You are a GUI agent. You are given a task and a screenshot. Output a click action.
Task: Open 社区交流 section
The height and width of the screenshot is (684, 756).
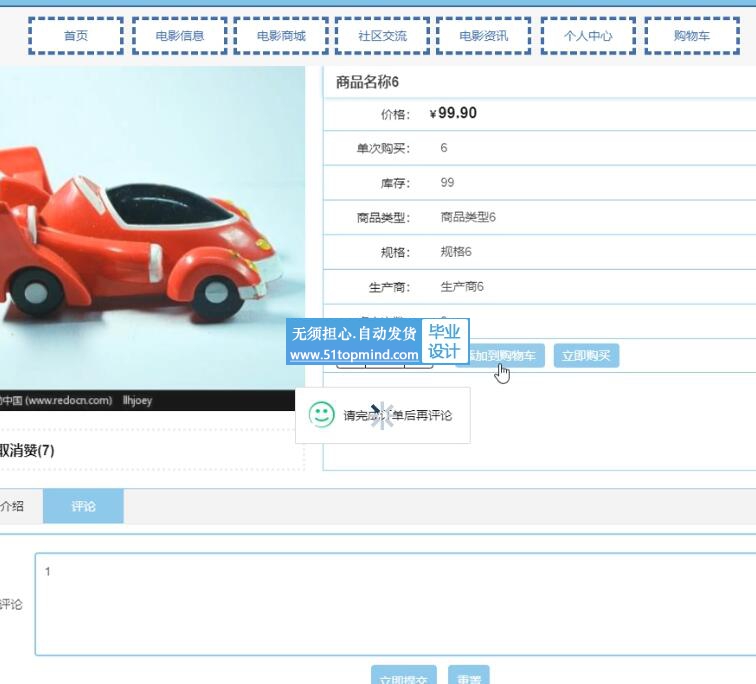[x=382, y=36]
